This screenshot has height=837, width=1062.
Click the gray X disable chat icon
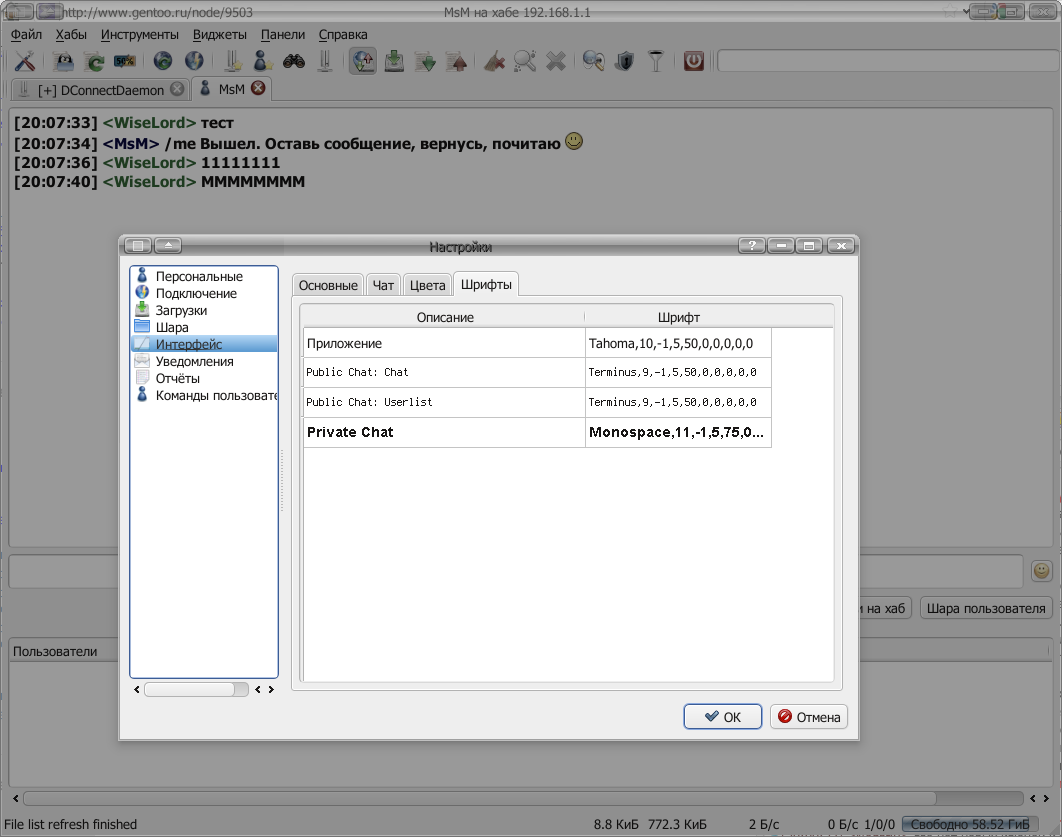556,61
